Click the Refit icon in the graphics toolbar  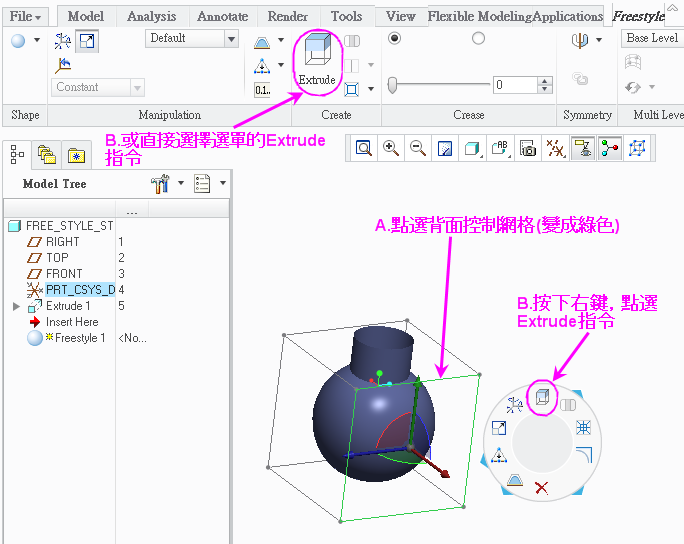[363, 148]
